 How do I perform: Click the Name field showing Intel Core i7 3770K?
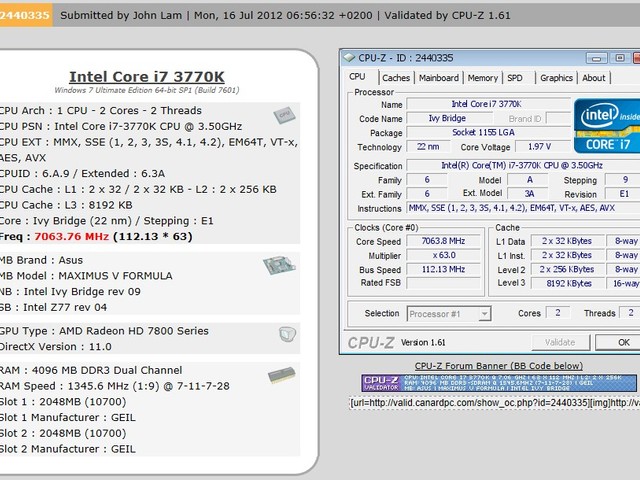coord(489,104)
